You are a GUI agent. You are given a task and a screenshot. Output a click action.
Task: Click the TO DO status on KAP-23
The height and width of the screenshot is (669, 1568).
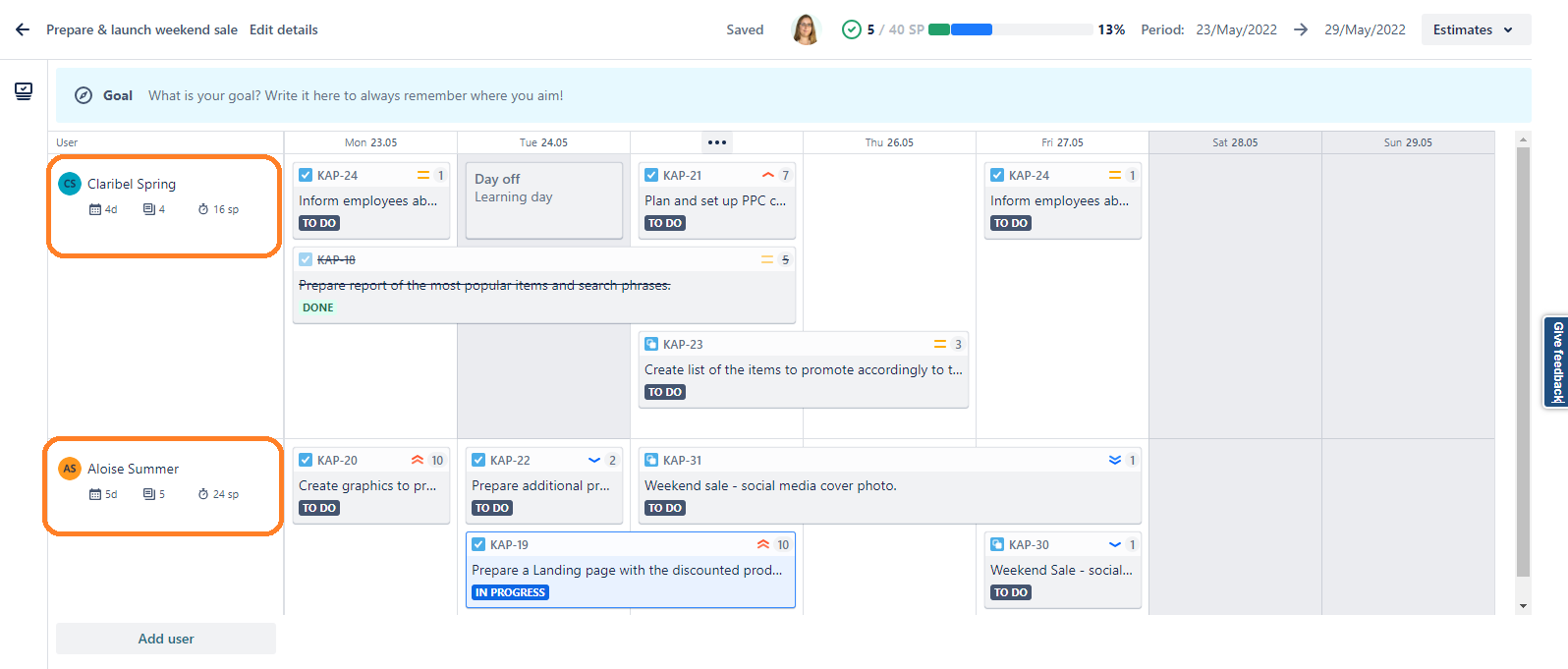[665, 392]
